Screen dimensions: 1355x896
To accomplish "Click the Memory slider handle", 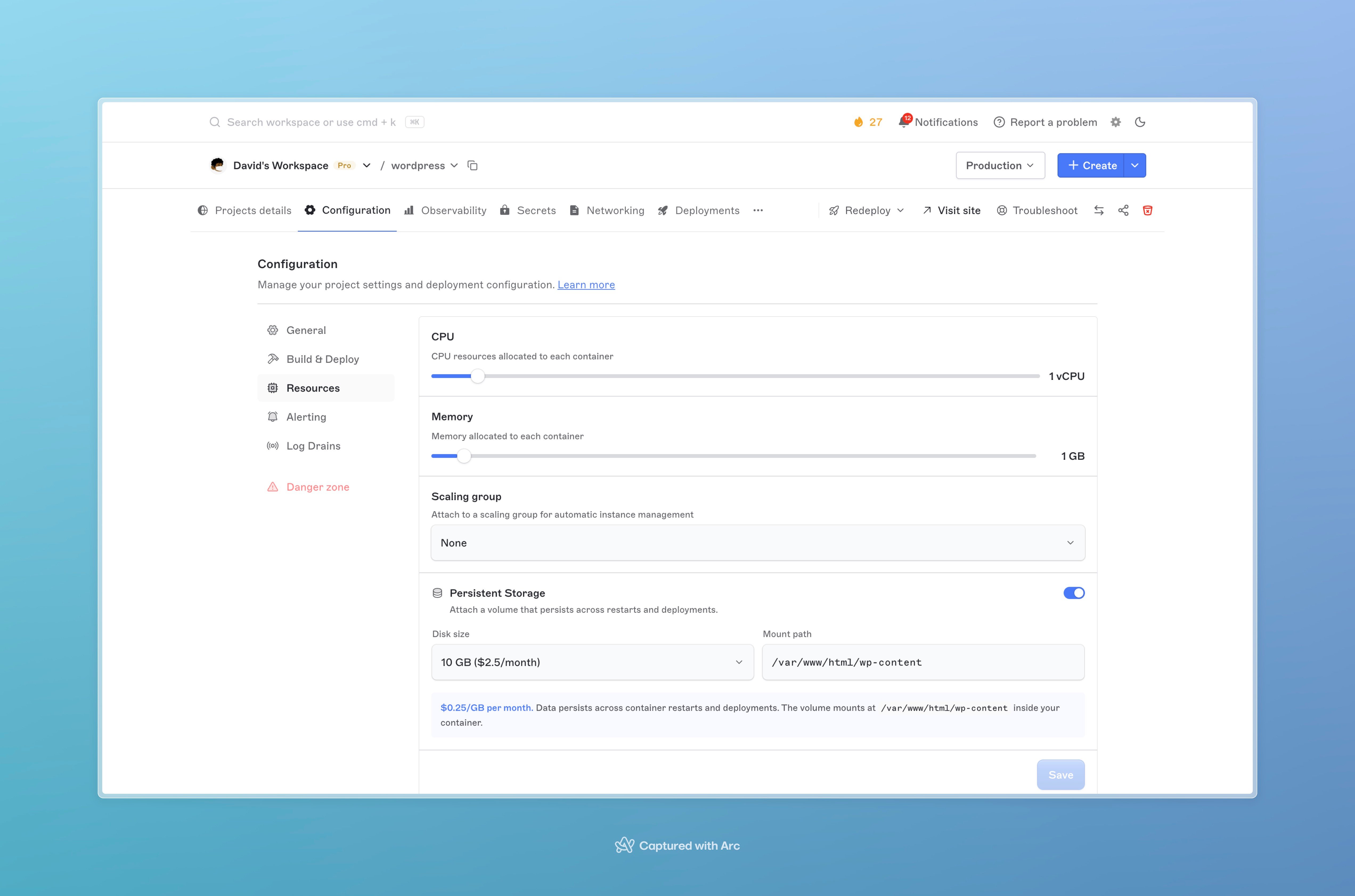I will [x=464, y=456].
